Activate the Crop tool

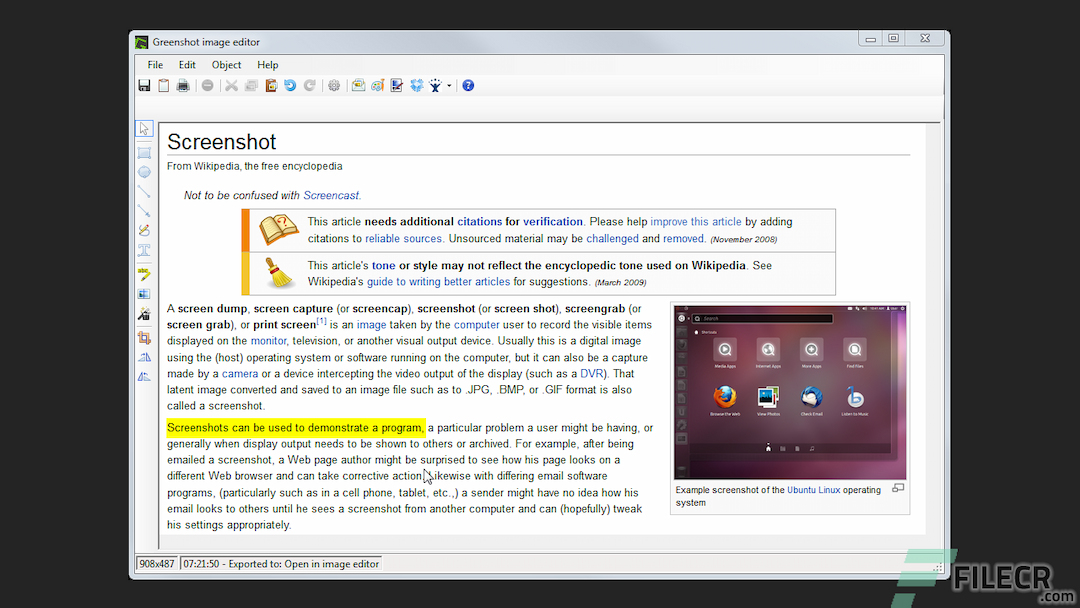tap(144, 337)
